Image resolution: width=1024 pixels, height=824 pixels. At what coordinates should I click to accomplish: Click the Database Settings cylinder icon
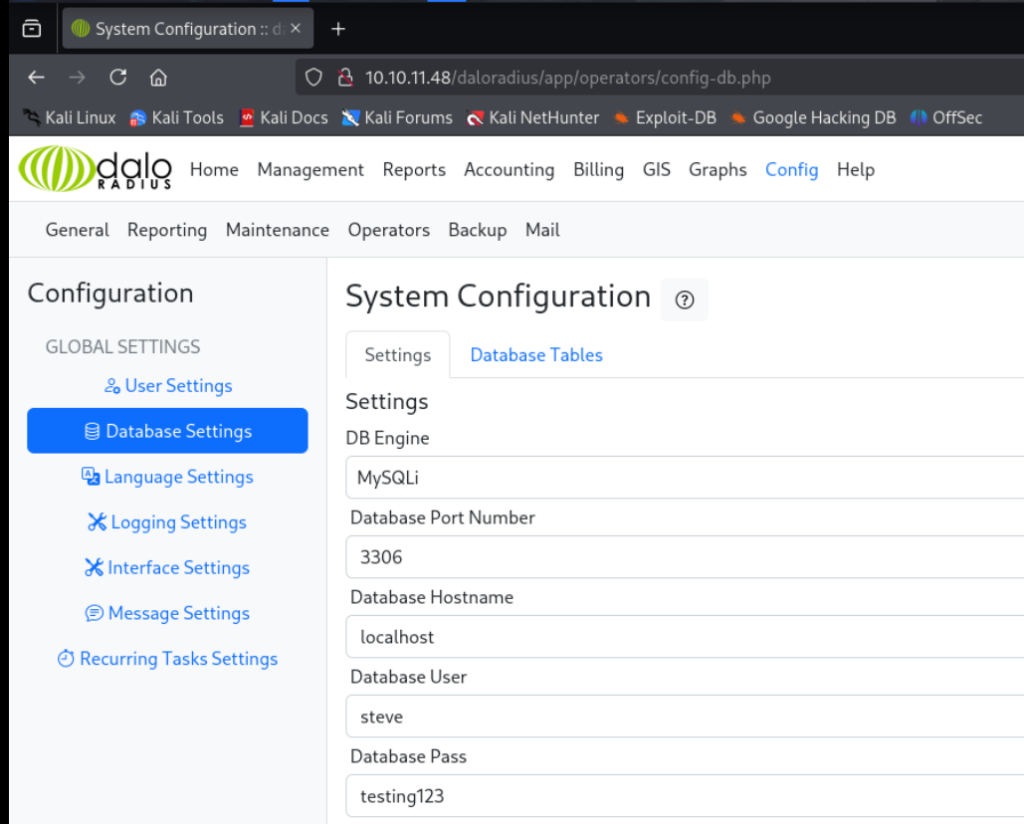point(92,431)
